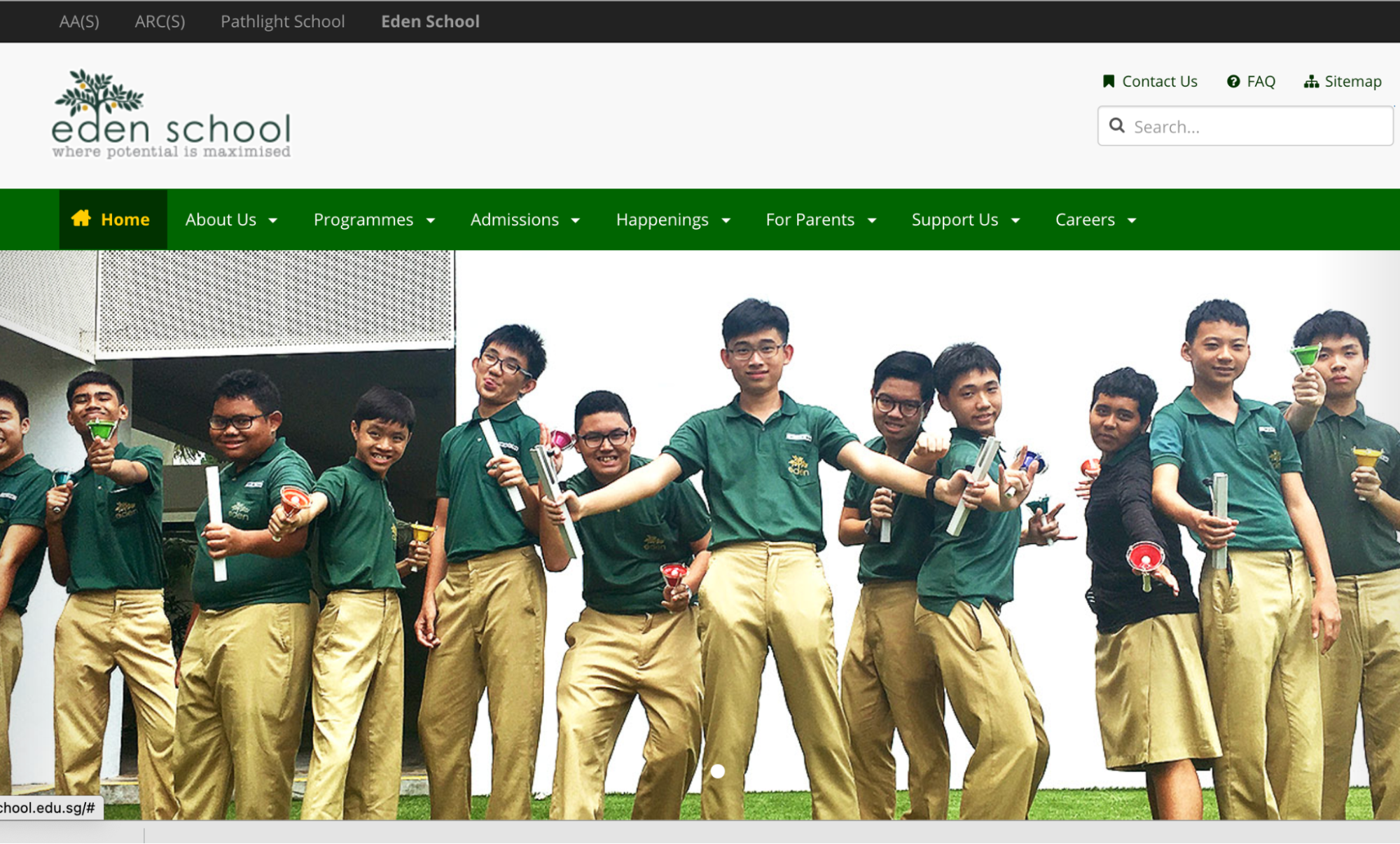
Task: Click the Sitemap hierarchy icon
Action: coord(1311,82)
